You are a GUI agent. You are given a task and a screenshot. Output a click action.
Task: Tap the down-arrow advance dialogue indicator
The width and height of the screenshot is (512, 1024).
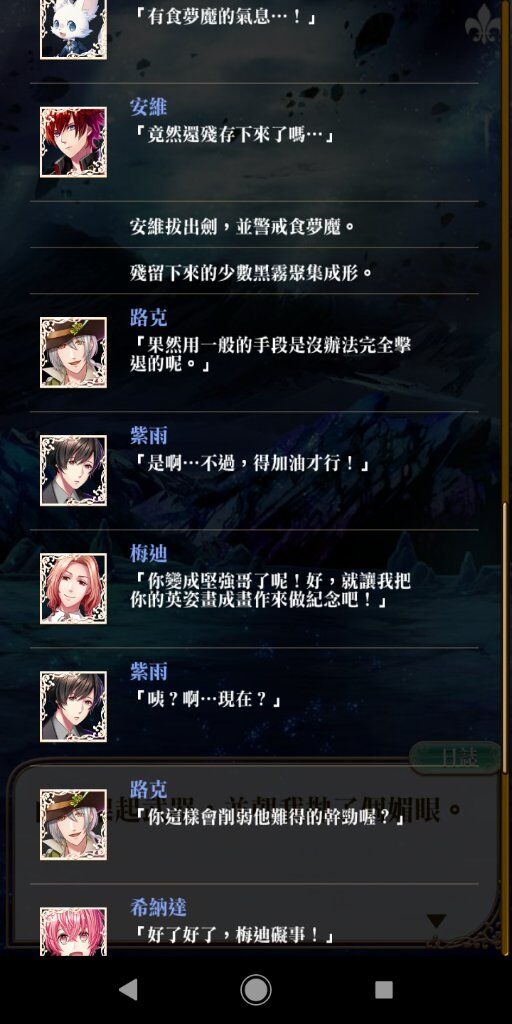click(436, 921)
